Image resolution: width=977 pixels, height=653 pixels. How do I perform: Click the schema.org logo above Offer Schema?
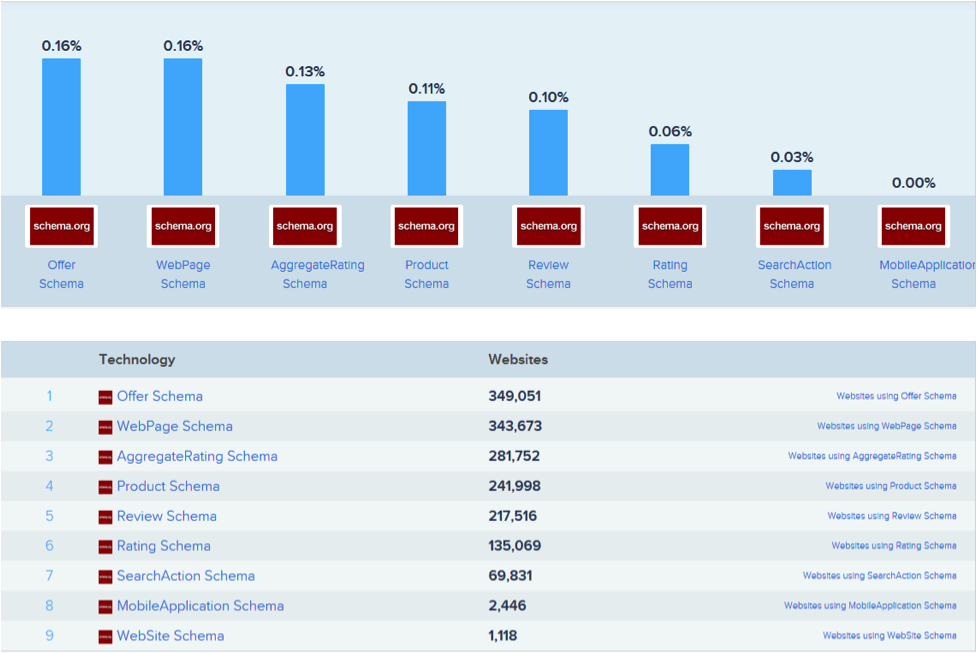[x=61, y=226]
